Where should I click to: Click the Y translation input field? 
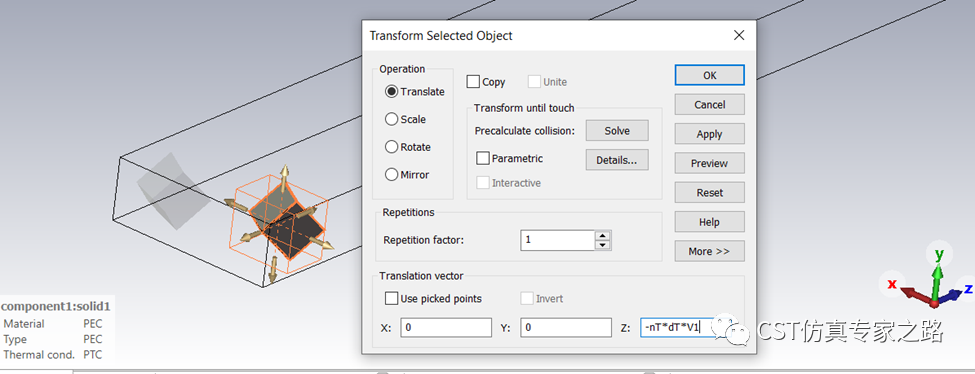point(566,327)
